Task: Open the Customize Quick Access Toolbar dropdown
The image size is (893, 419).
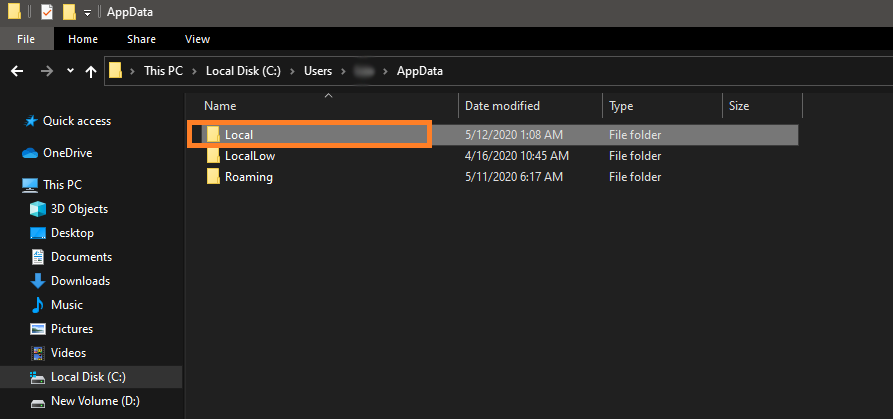Action: pyautogui.click(x=87, y=12)
